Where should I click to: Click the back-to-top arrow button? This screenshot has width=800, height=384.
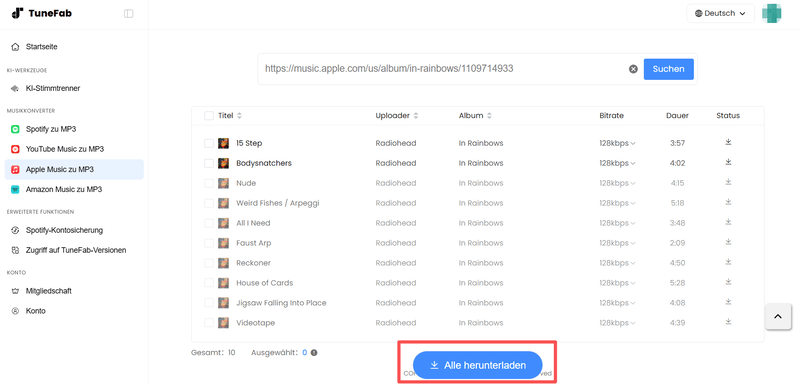point(778,316)
